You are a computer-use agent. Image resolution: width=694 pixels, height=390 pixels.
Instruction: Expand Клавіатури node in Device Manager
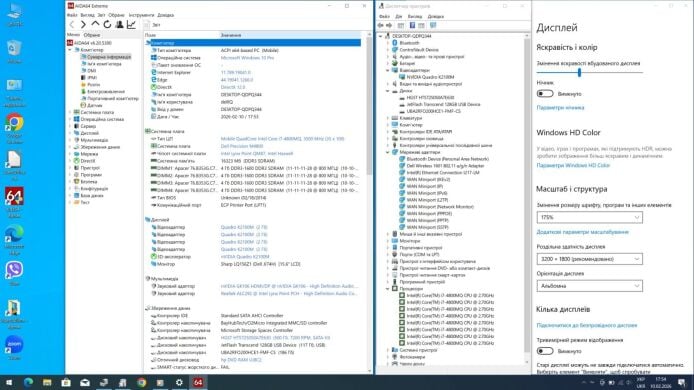pyautogui.click(x=388, y=118)
